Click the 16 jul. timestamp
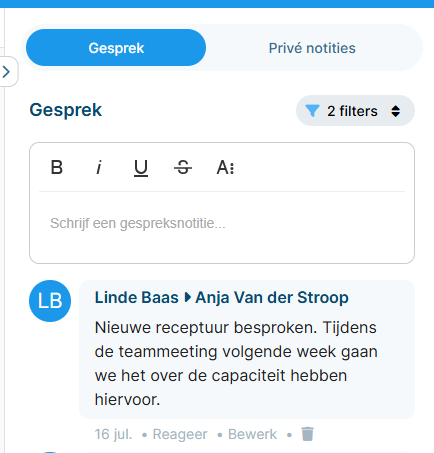The image size is (434, 453). (x=113, y=434)
